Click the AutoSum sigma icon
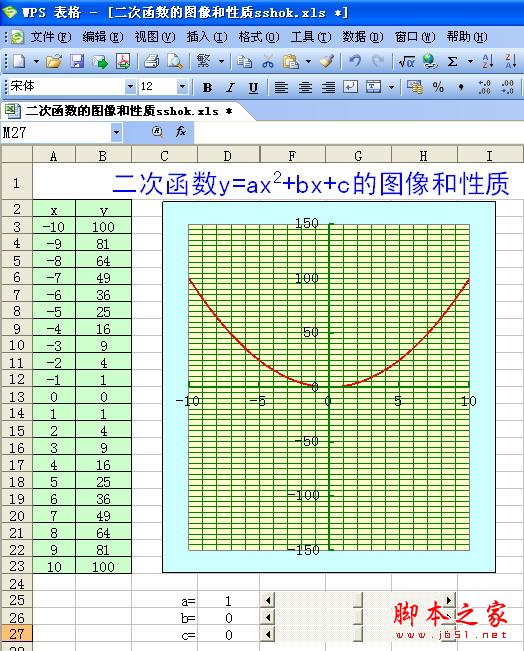This screenshot has width=524, height=651. [453, 62]
